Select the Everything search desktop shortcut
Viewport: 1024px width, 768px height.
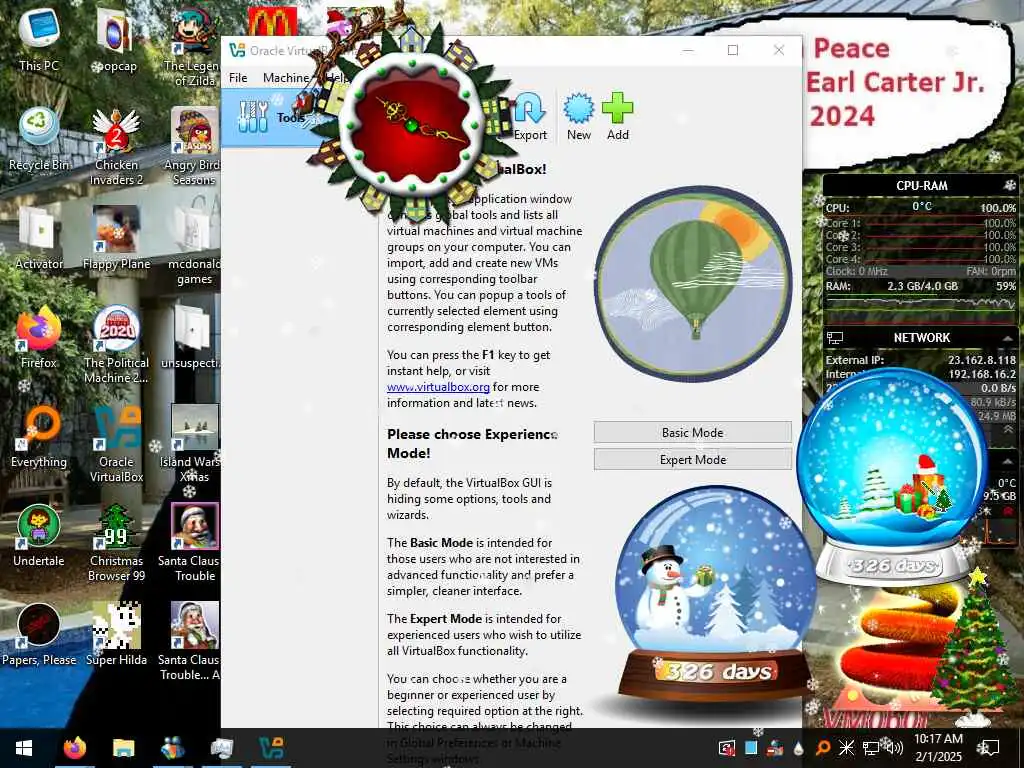coord(39,436)
